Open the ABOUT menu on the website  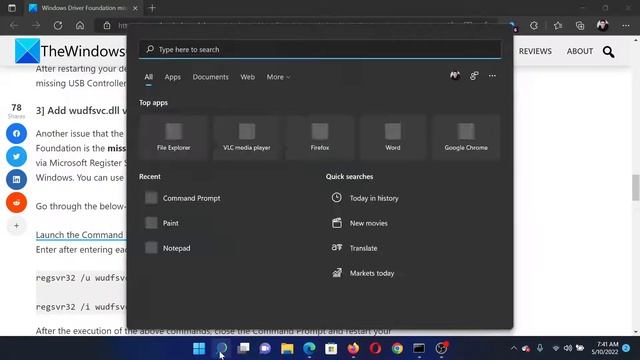click(580, 51)
